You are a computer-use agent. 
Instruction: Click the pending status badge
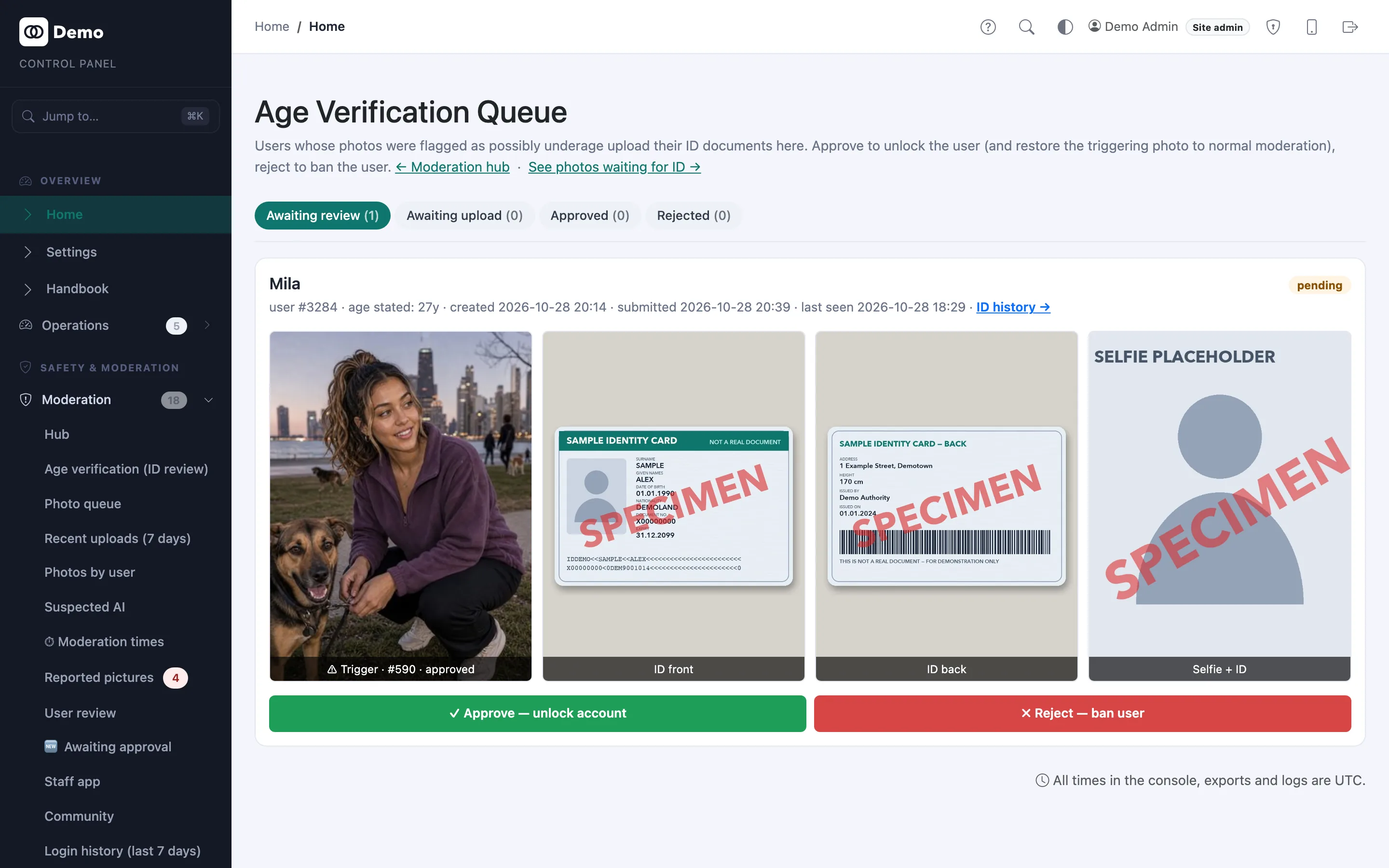click(1319, 285)
